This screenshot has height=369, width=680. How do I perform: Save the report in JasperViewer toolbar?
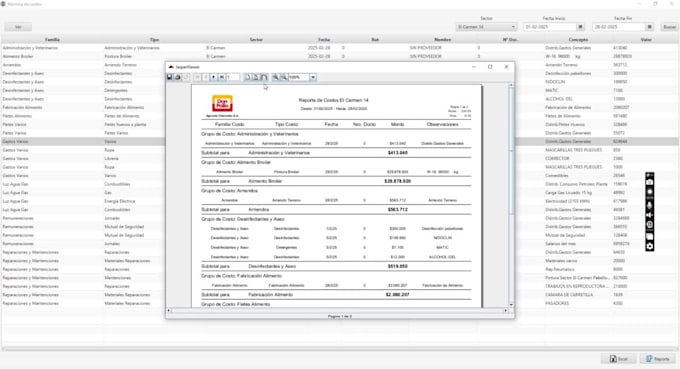click(x=170, y=77)
